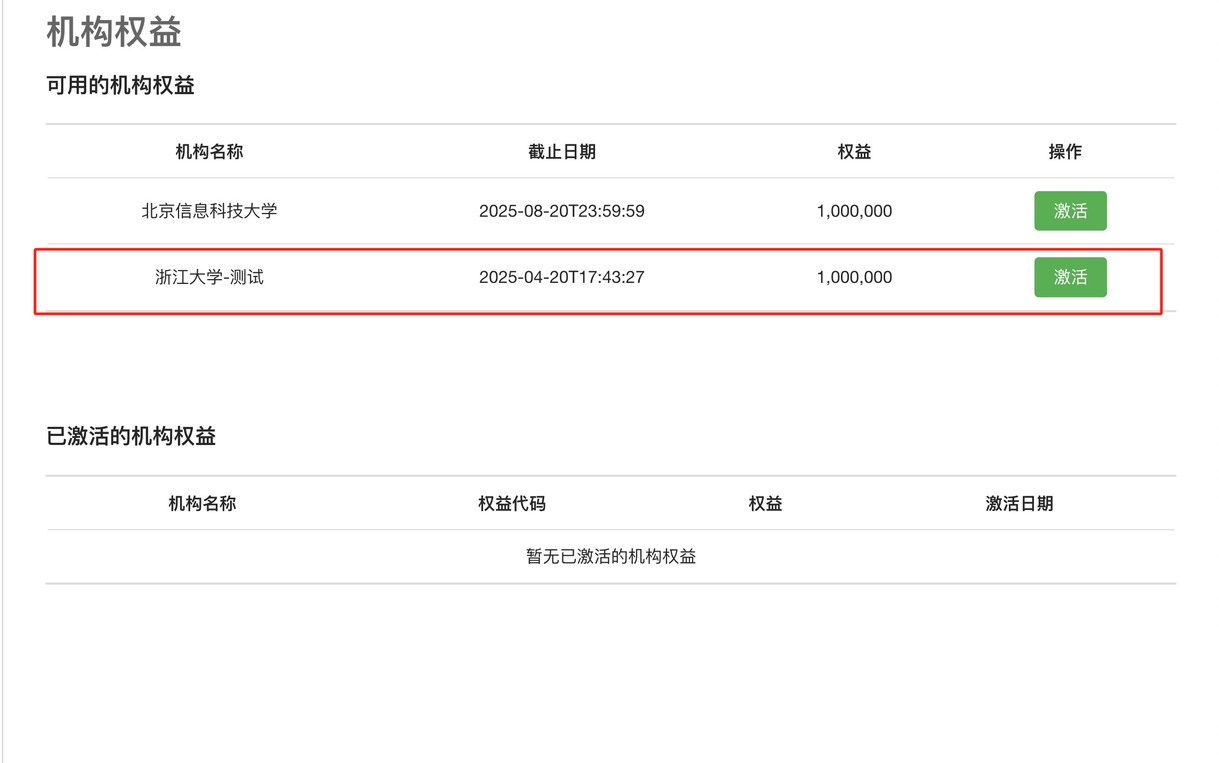Image resolution: width=1219 pixels, height=763 pixels.
Task: Click the 激活日期 column header
Action: point(1019,504)
